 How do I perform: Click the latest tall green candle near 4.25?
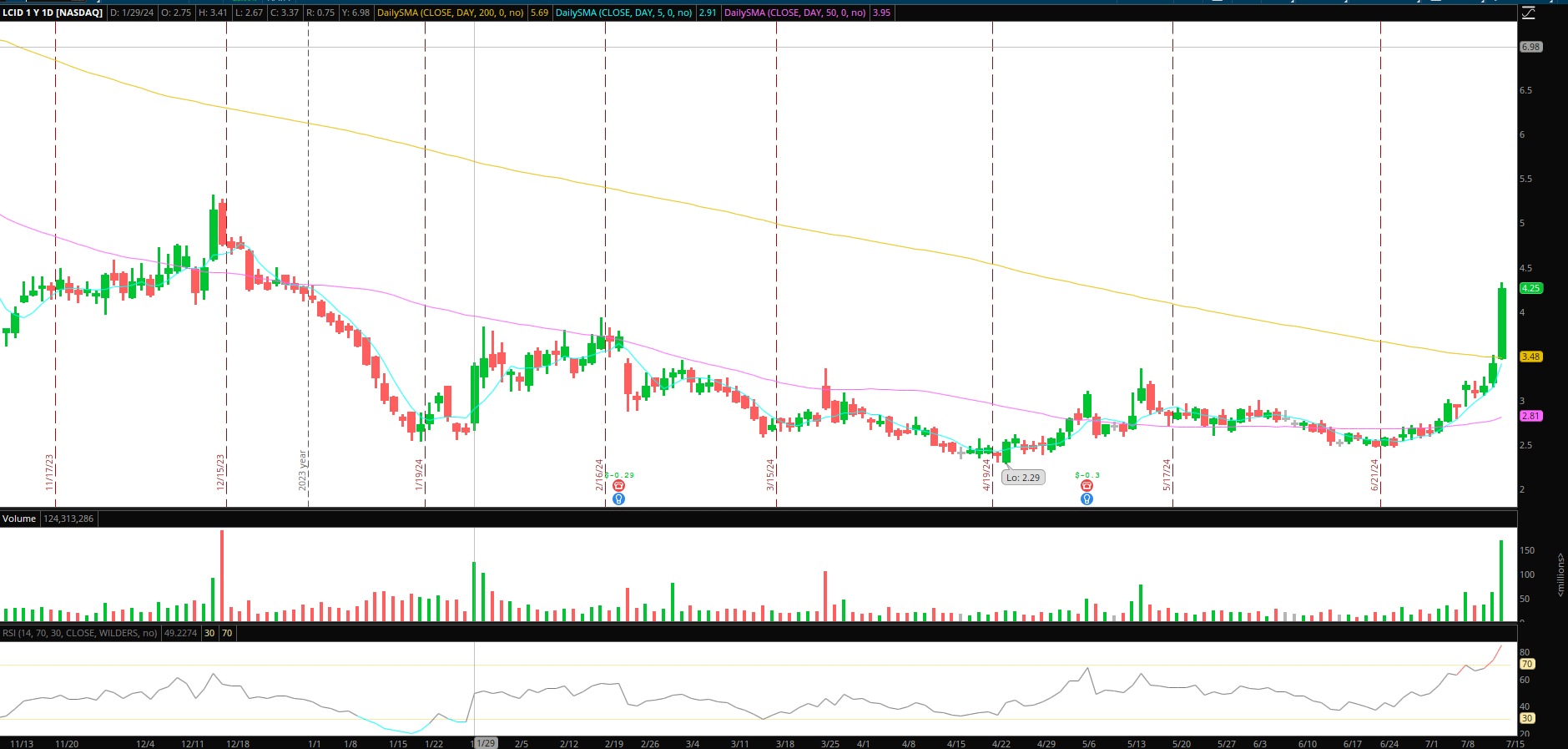click(1502, 324)
